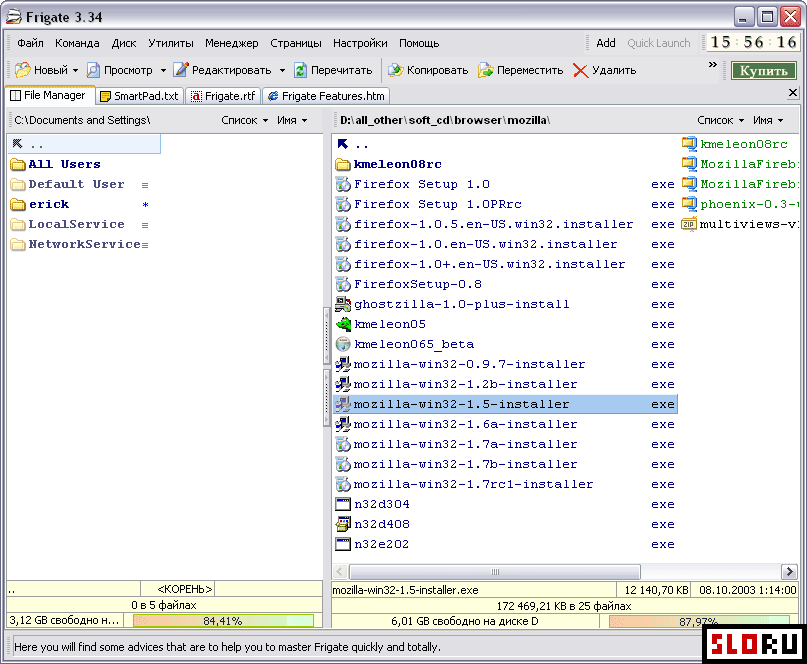This screenshot has height=664, width=807.
Task: Click the Редактировать pencil icon
Action: pyautogui.click(x=181, y=70)
